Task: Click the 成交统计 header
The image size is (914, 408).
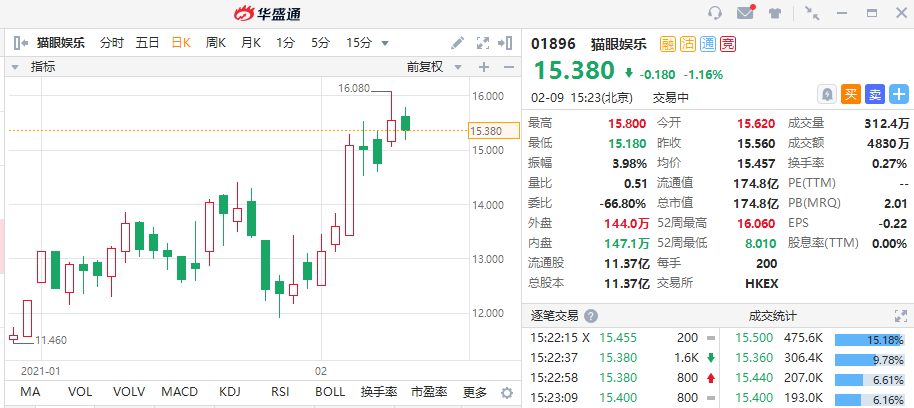Action: 772,316
